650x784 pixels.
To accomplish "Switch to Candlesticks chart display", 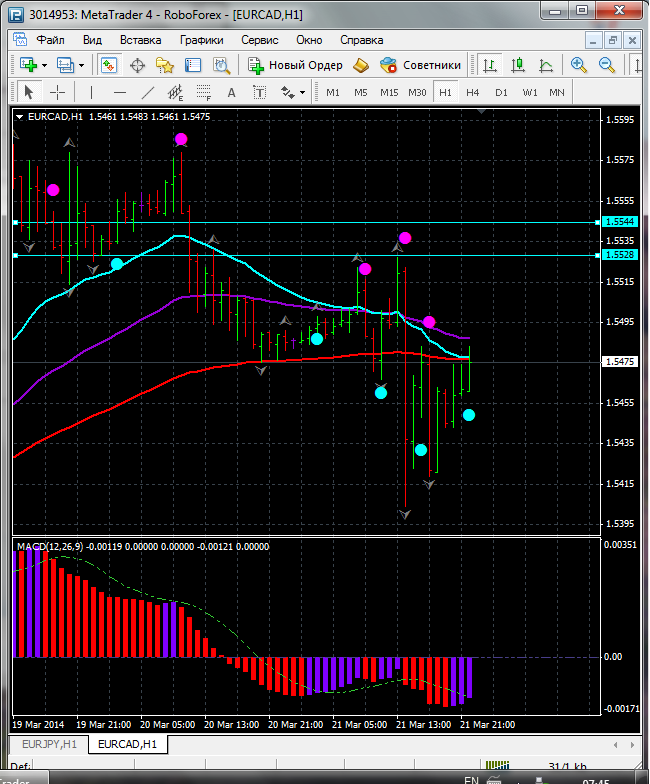I will (x=518, y=66).
